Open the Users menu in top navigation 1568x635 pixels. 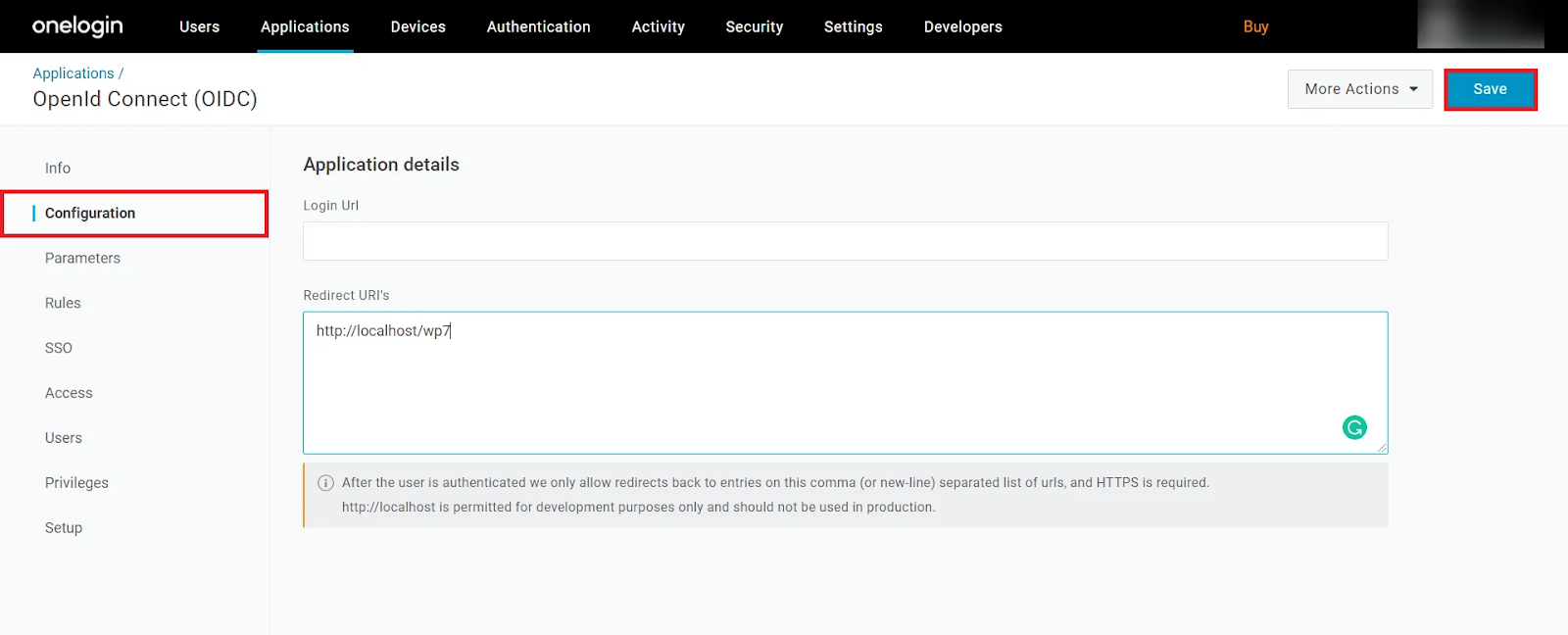pos(199,26)
